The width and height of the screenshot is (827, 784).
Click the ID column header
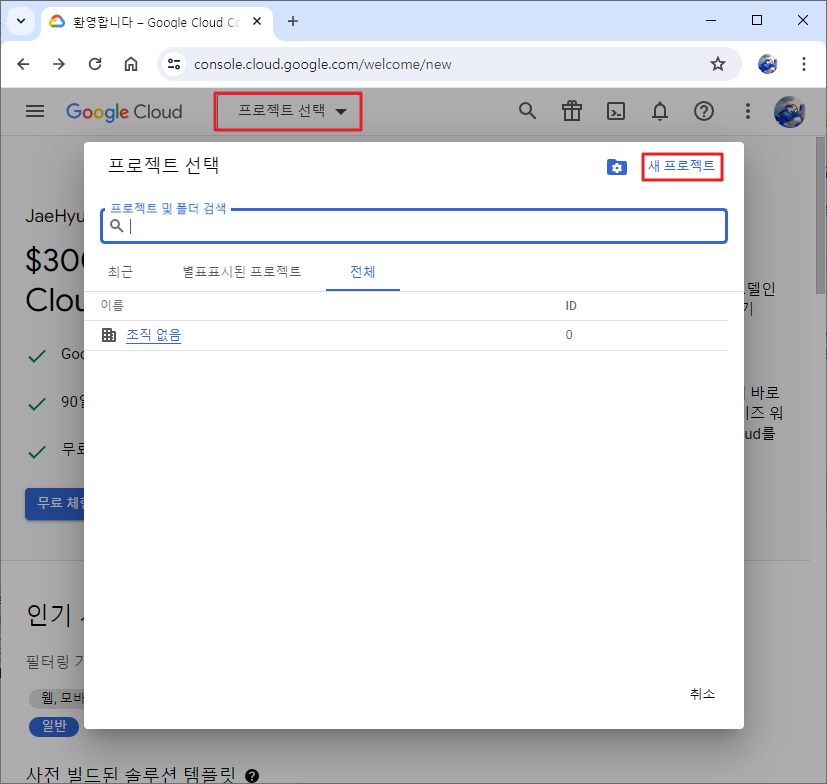(x=571, y=306)
